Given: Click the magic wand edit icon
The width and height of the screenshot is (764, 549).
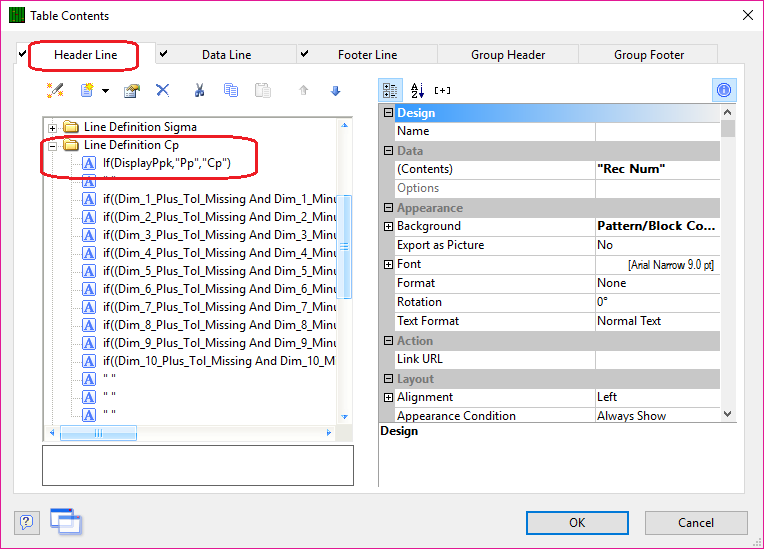Looking at the screenshot, I should [x=55, y=90].
